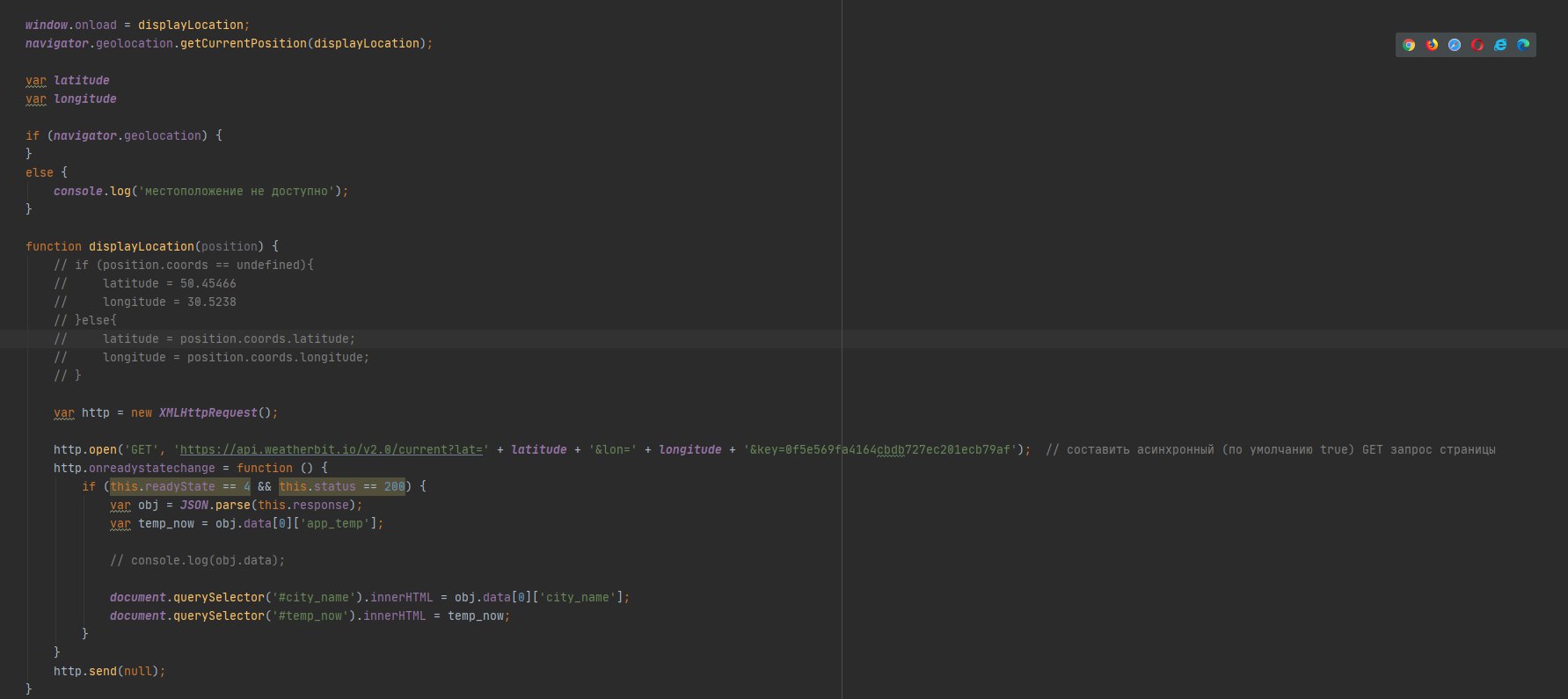1568x699 pixels.
Task: Click the Russian comment 'составить асинхронный' at line end
Action: [1141, 449]
